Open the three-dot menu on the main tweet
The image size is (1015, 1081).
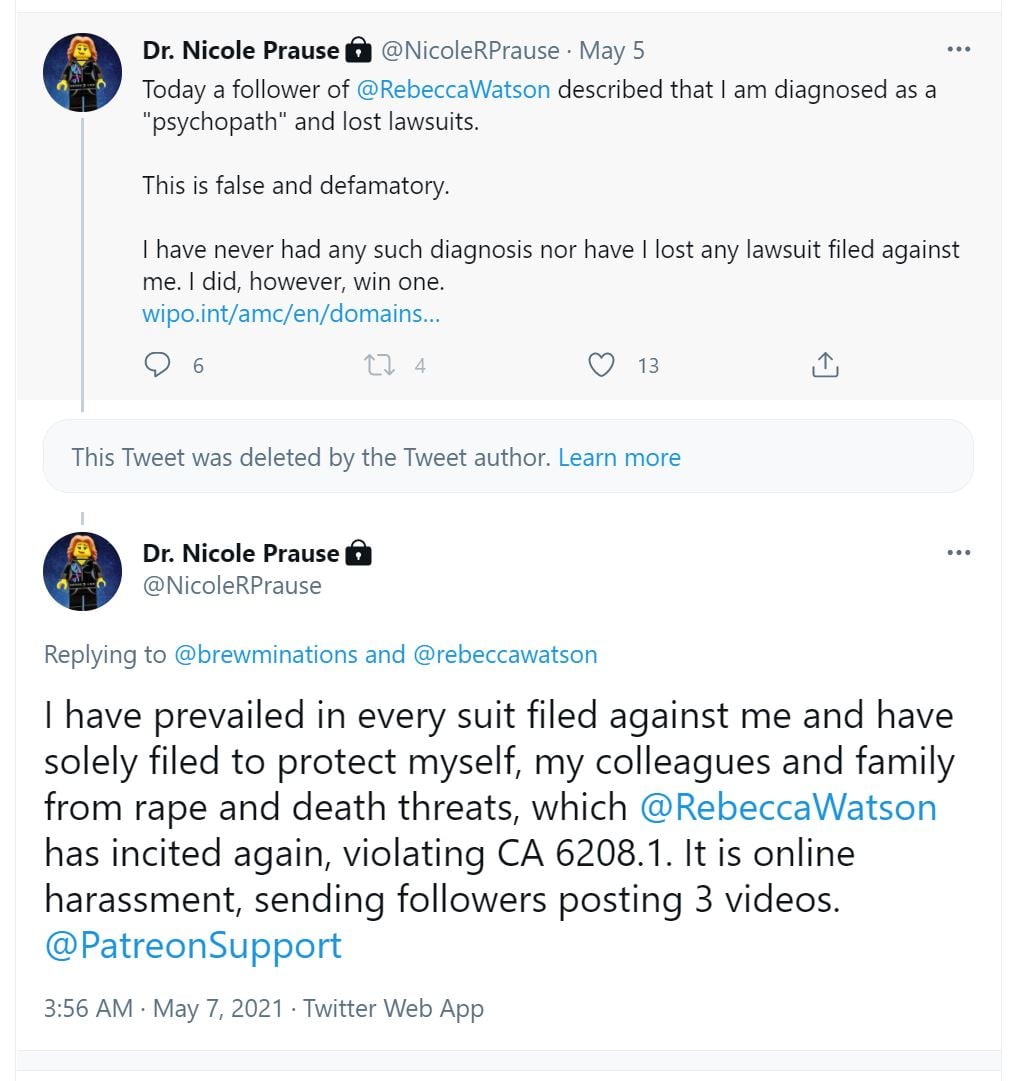coord(958,553)
